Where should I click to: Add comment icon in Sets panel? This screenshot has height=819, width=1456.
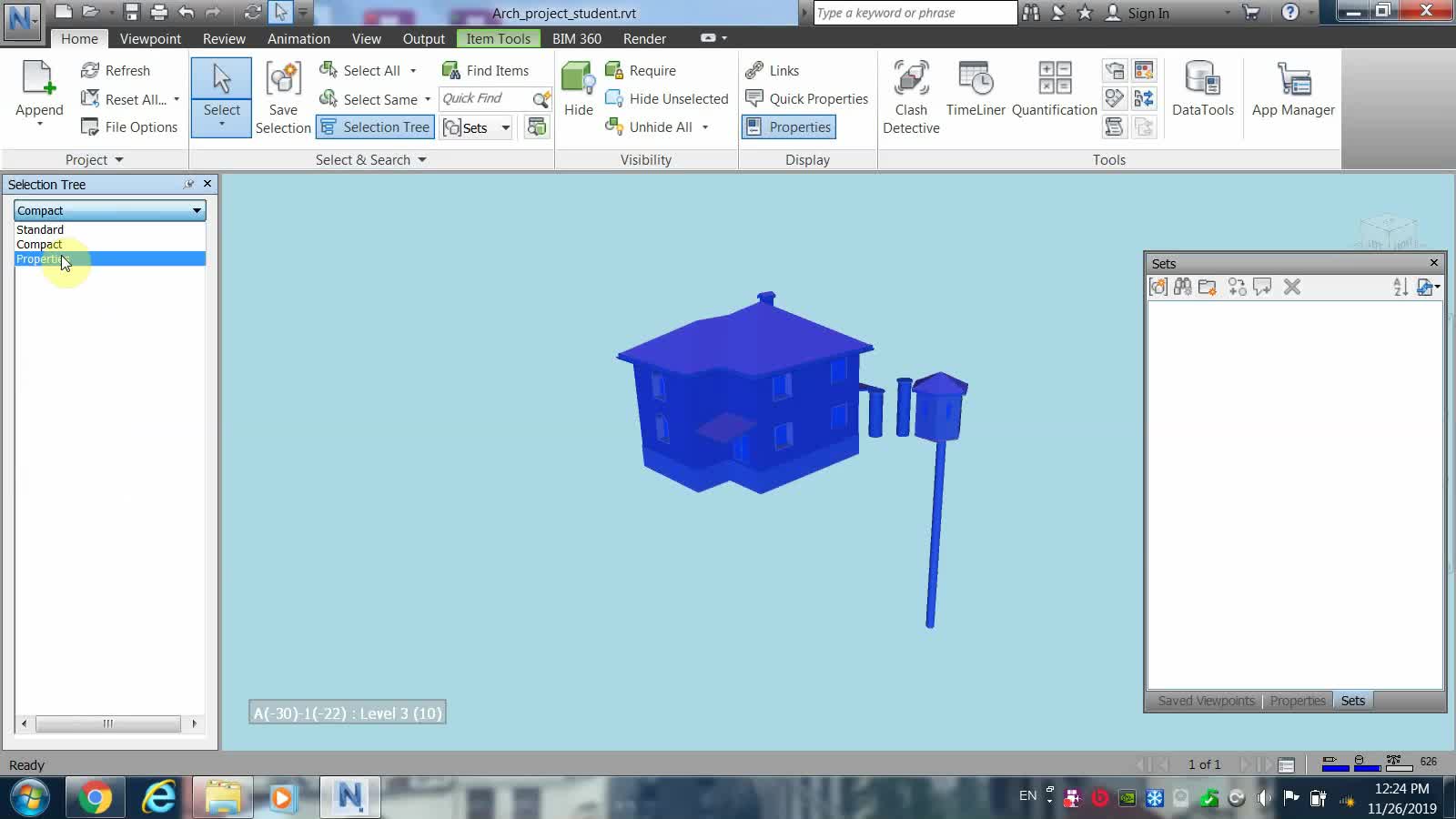1262,287
